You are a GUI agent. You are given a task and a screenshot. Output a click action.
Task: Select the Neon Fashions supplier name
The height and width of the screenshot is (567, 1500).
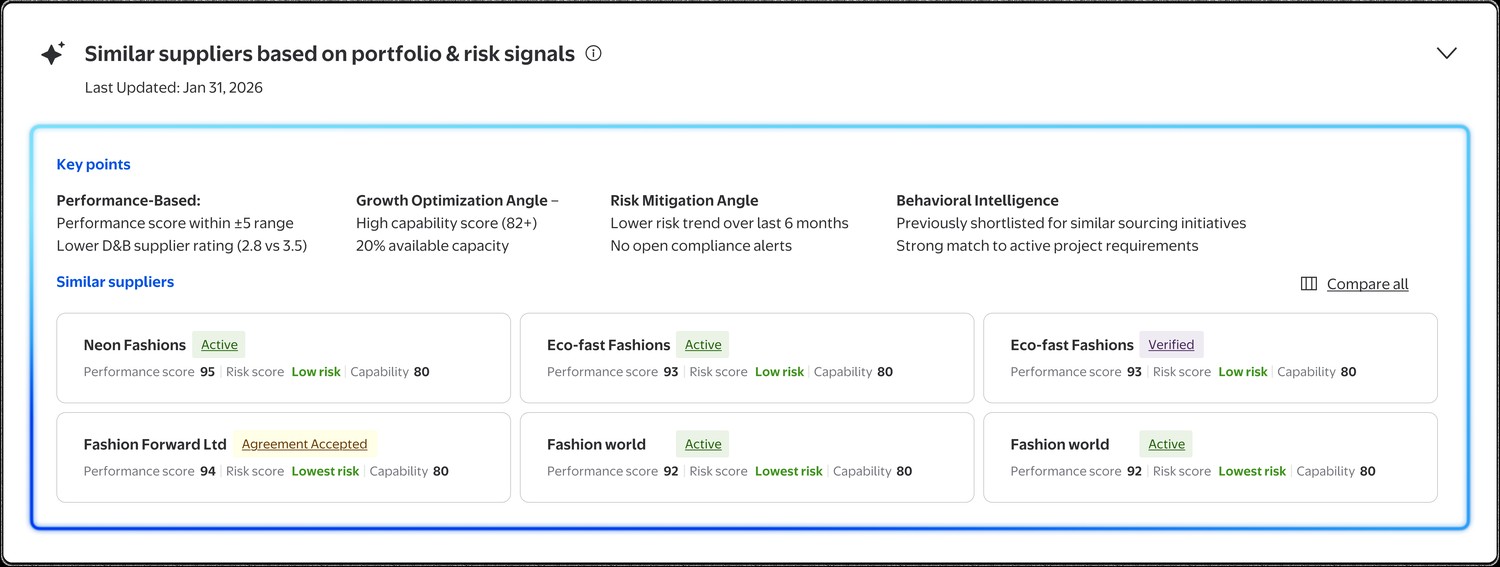point(135,345)
